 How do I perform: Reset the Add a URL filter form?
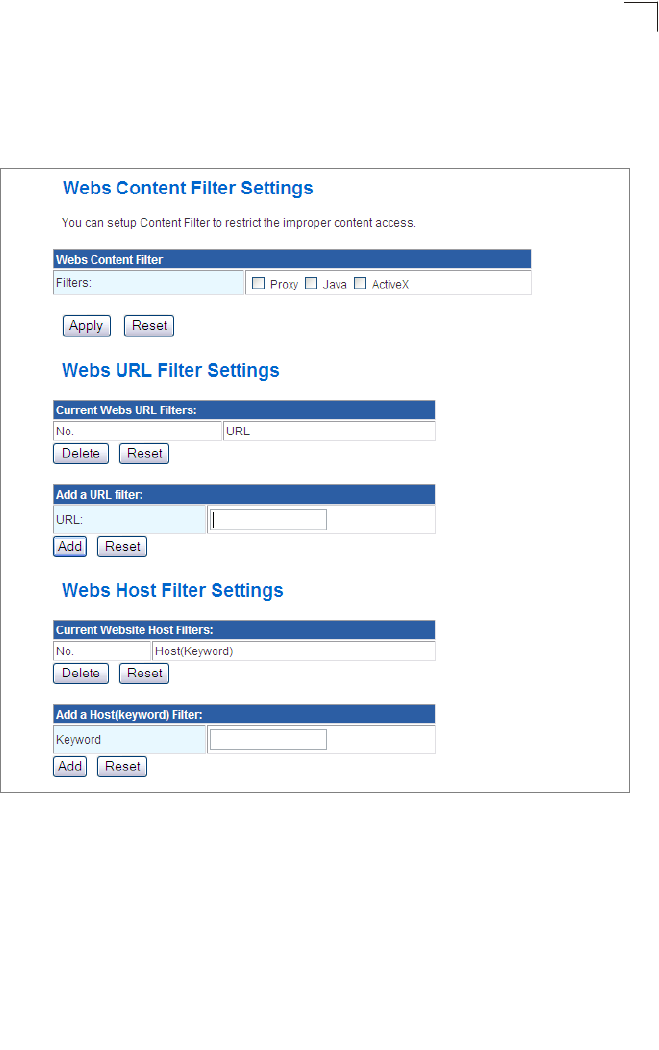(122, 546)
